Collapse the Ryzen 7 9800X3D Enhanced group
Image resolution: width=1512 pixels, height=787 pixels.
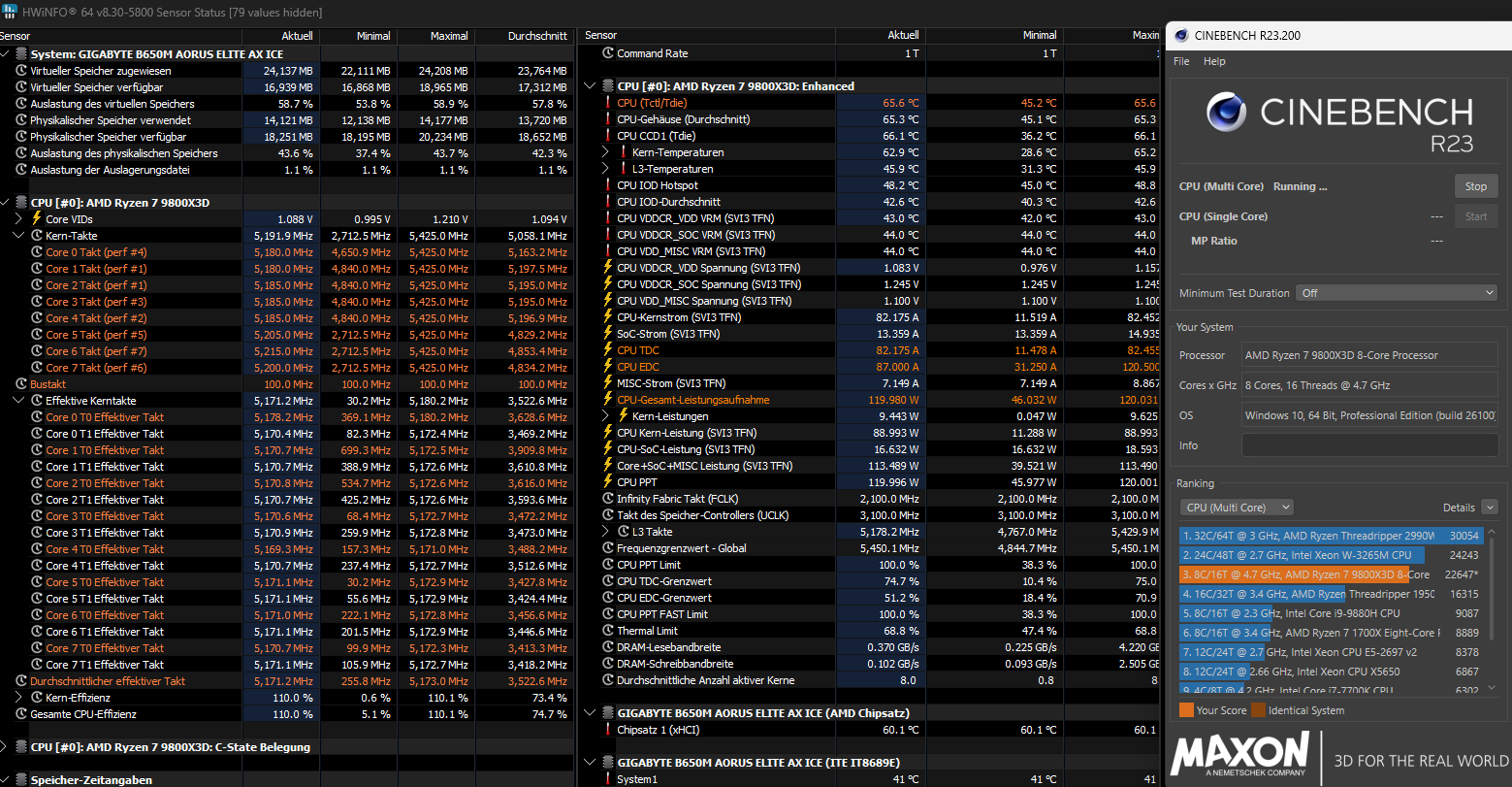coord(590,86)
